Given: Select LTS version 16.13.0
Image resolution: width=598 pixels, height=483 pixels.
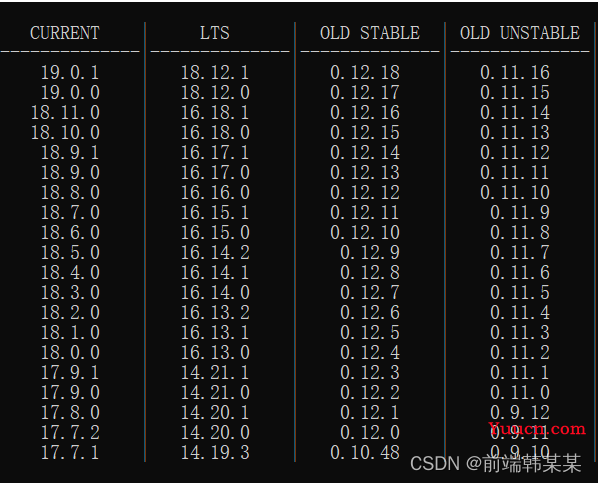Looking at the screenshot, I should (x=215, y=353).
